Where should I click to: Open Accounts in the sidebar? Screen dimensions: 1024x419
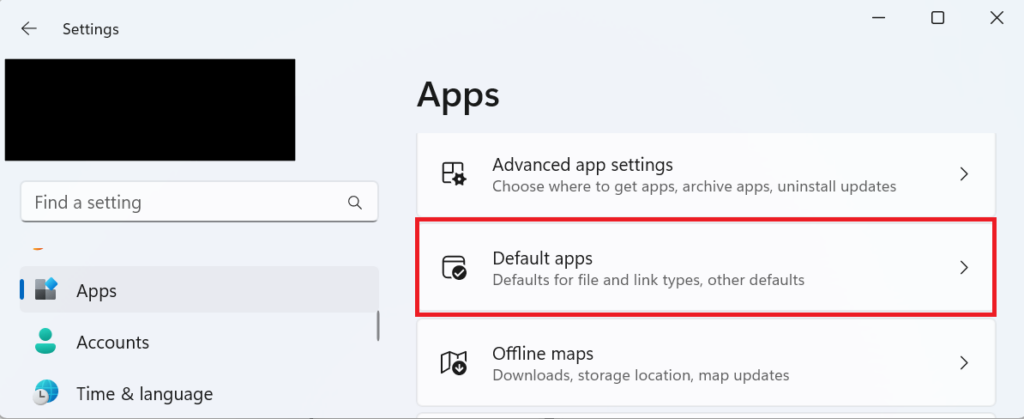[199, 342]
